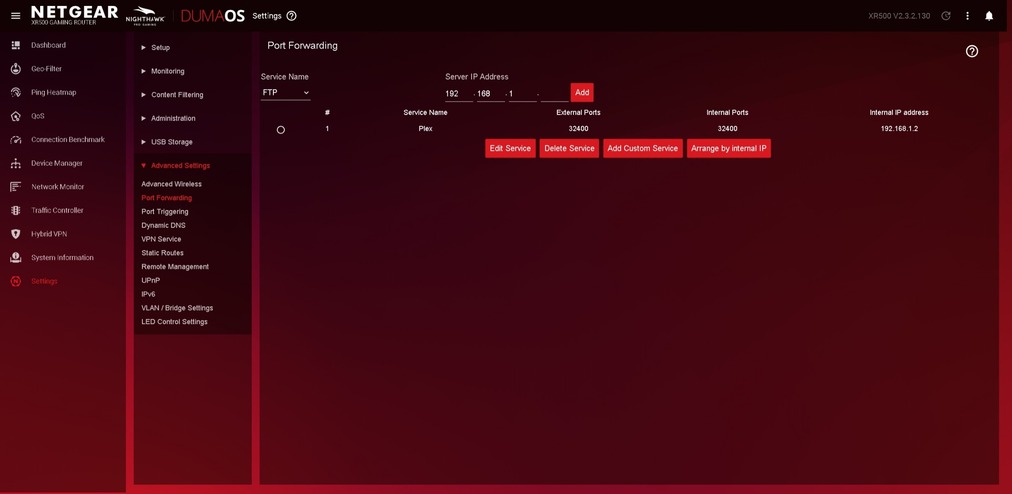The image size is (1012, 494).
Task: Click the Ping Heatmap icon
Action: tap(15, 92)
